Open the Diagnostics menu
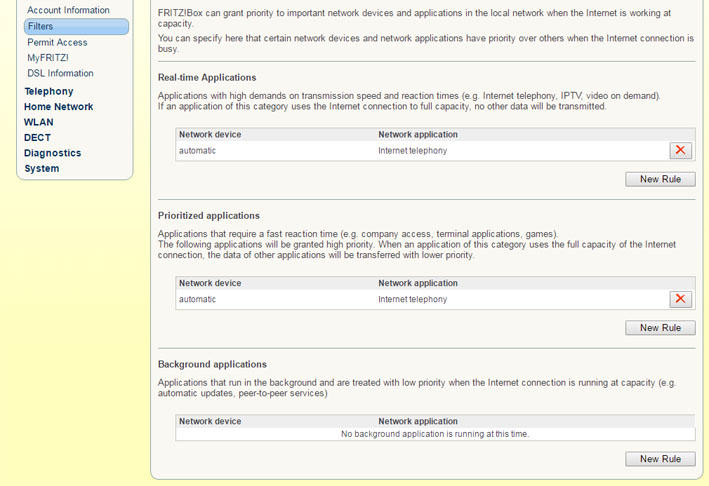709x486 pixels. tap(52, 153)
